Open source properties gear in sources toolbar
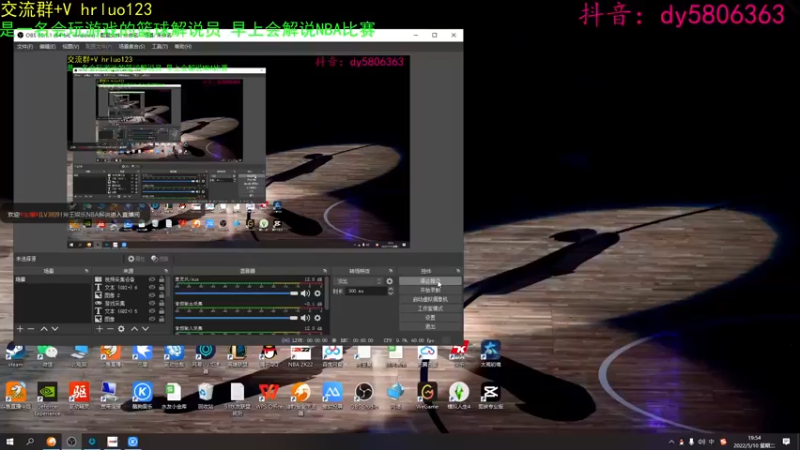800x450 pixels. (x=121, y=329)
